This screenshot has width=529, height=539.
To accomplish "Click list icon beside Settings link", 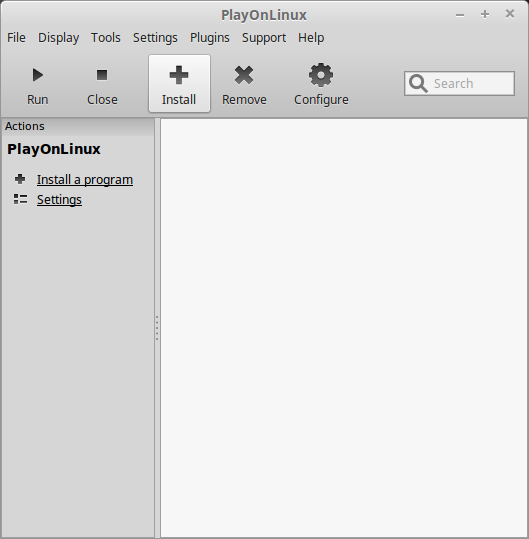I will 20,199.
